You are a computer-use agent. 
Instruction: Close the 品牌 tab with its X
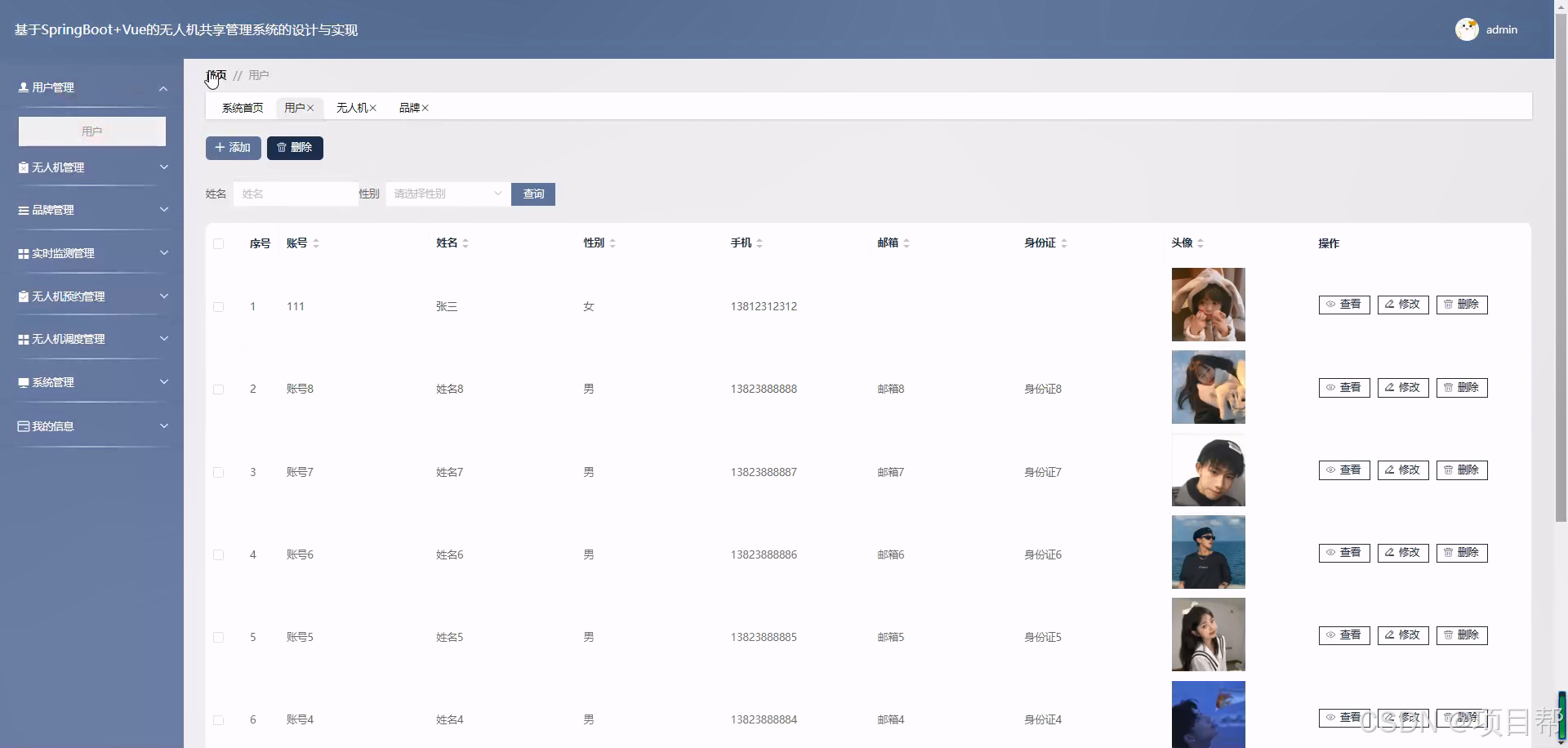[x=425, y=108]
